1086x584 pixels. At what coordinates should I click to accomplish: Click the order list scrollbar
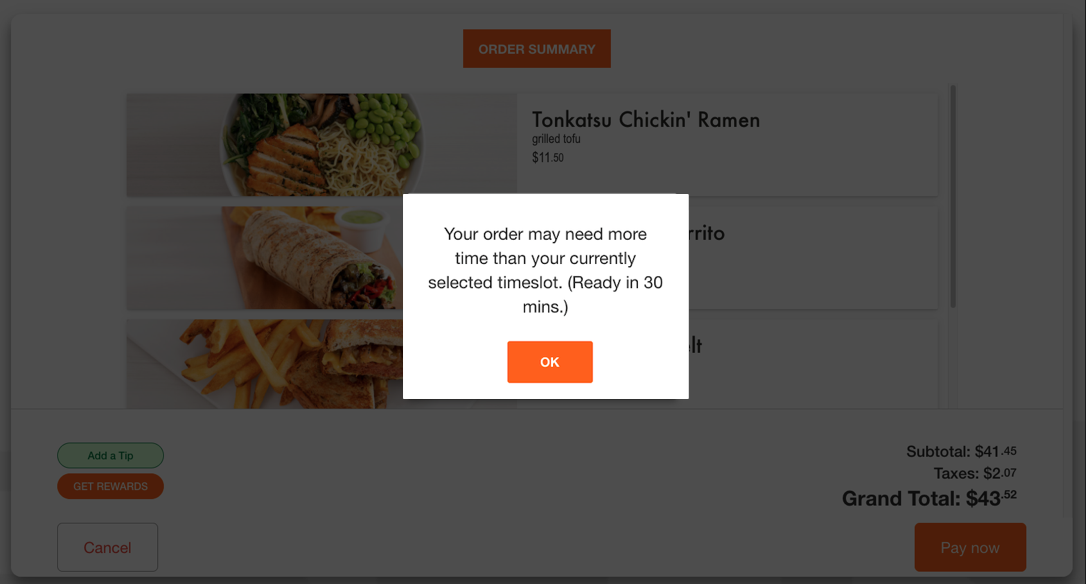click(x=953, y=196)
